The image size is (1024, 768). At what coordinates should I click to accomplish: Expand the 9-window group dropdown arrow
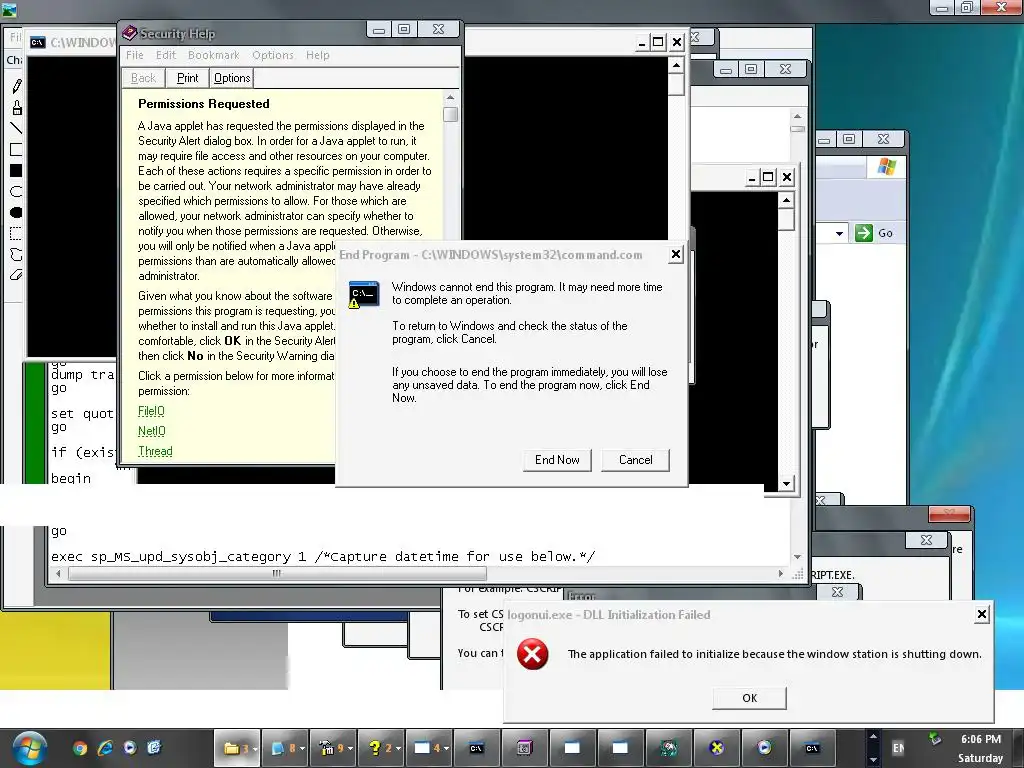(x=350, y=749)
